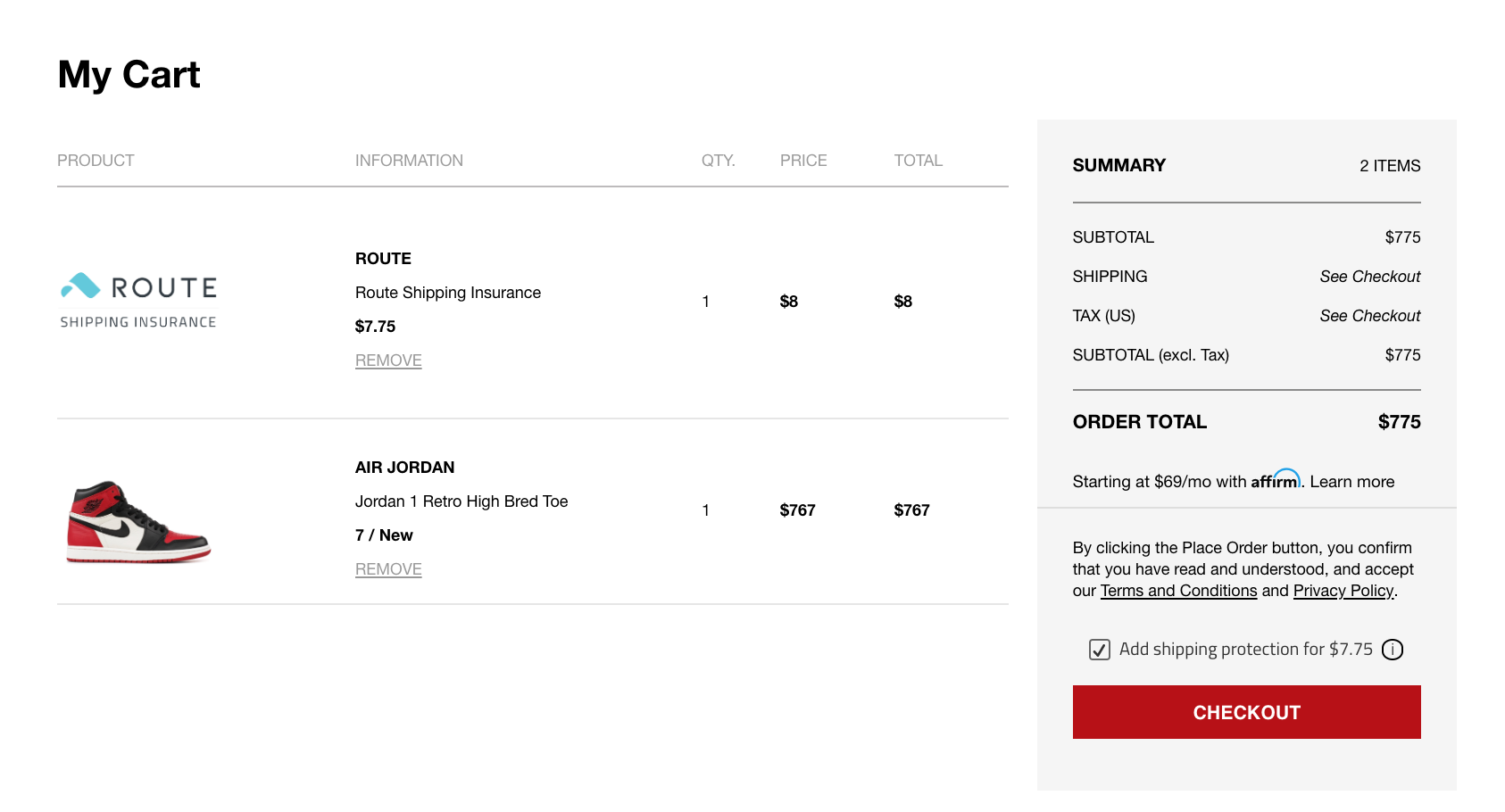Click the Route Shipping Insurance logo
This screenshot has height=812, width=1505.
(138, 301)
